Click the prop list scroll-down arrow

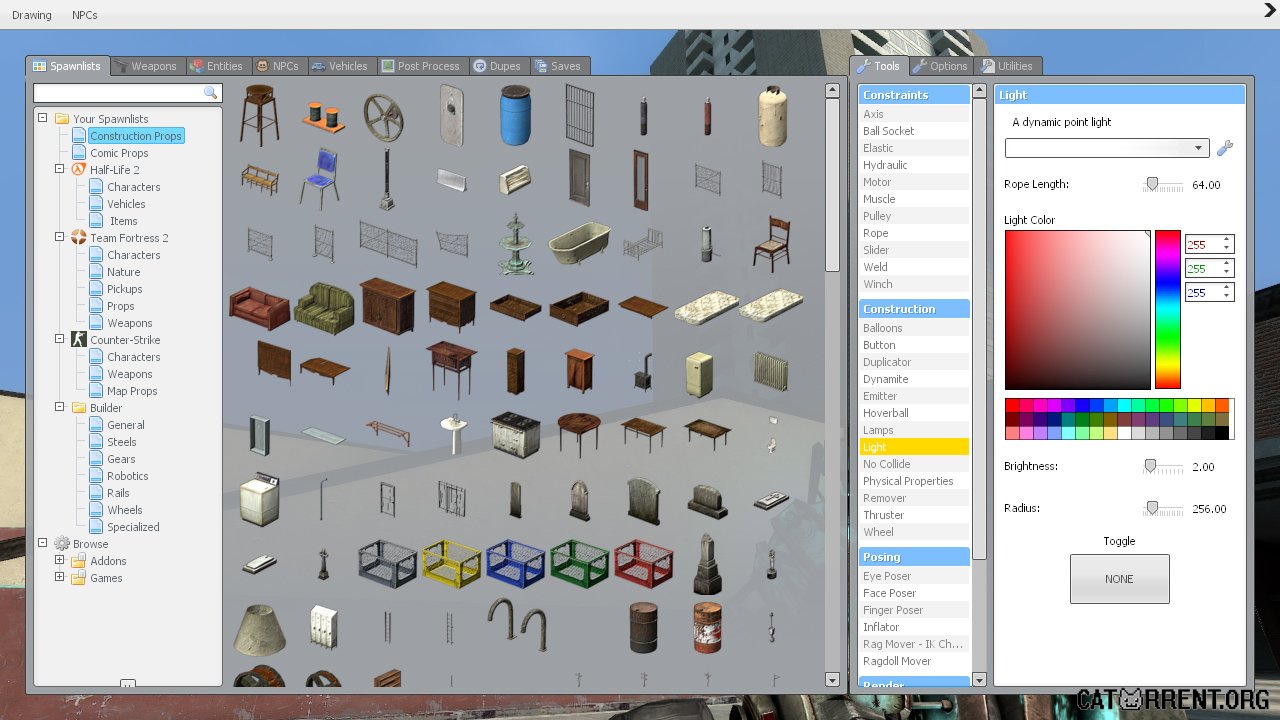click(x=832, y=680)
